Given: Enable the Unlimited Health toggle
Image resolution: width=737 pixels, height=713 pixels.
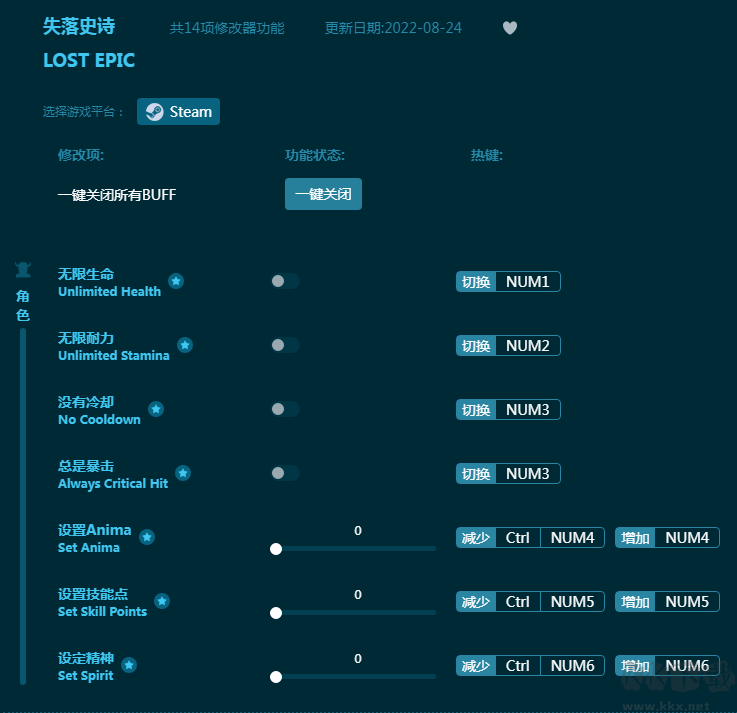Looking at the screenshot, I should (284, 281).
